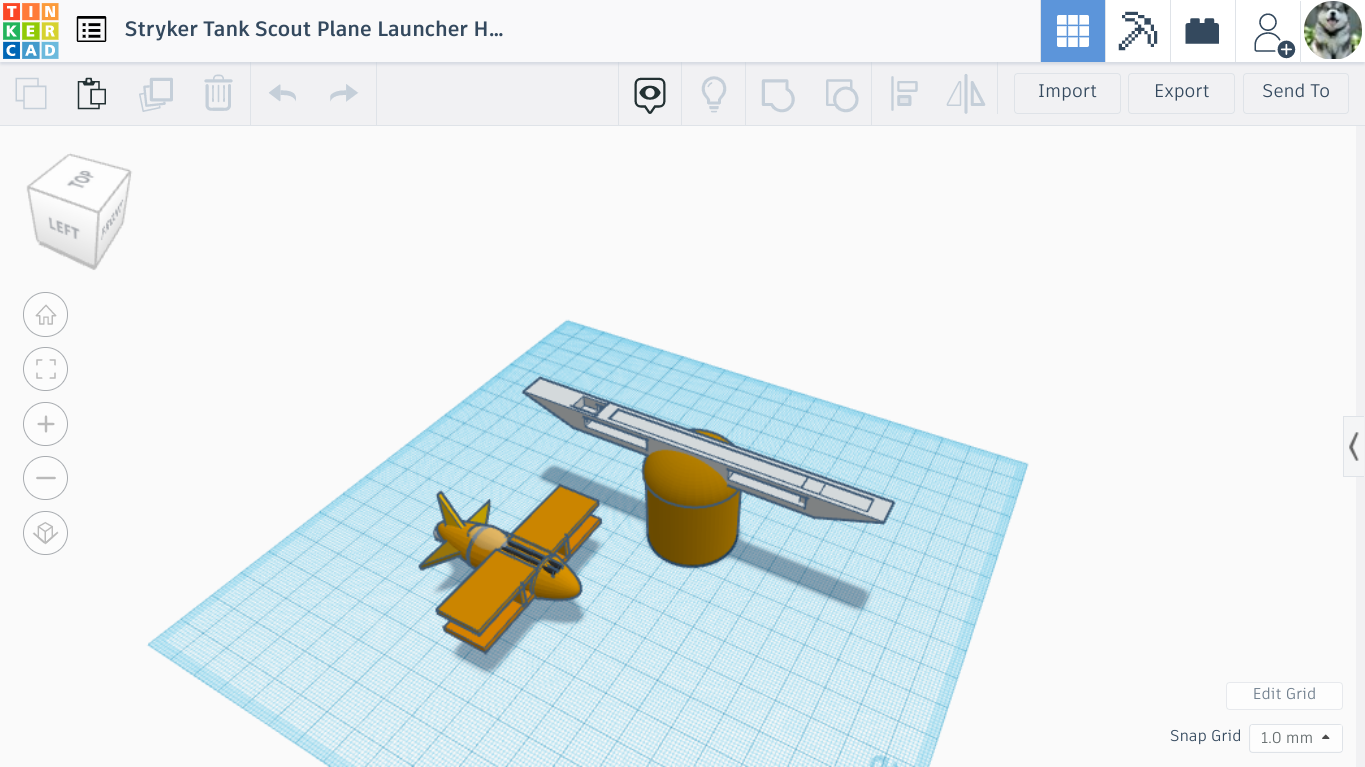Open the Brick view mode
The image size is (1365, 767).
pyautogui.click(x=1202, y=30)
